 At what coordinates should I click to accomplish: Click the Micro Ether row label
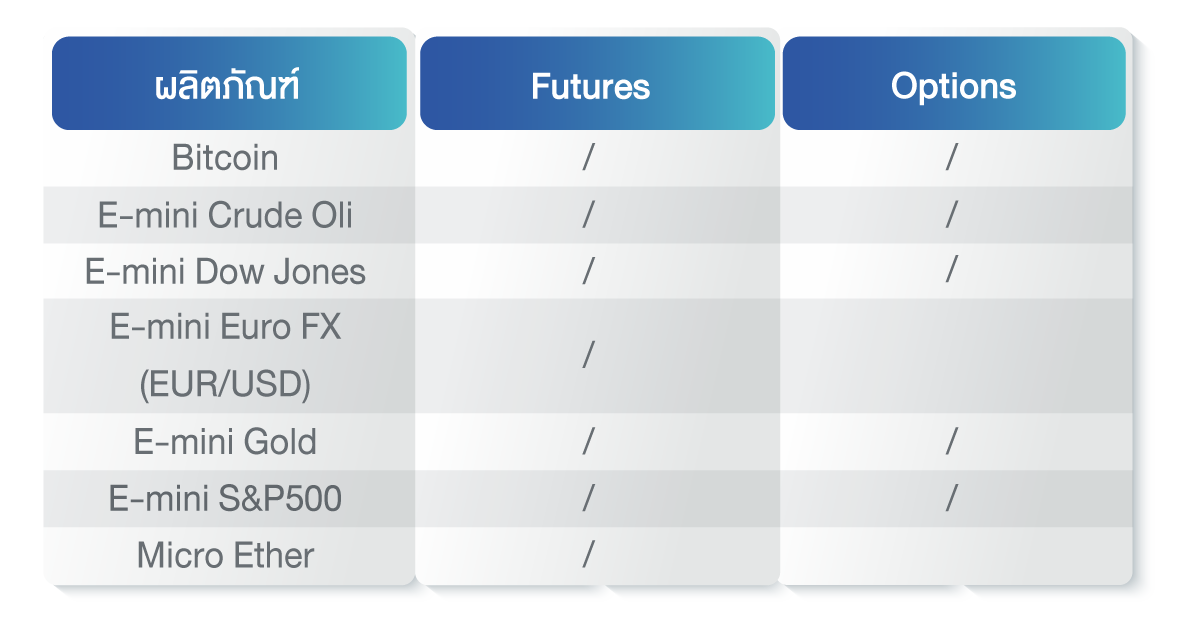click(225, 556)
